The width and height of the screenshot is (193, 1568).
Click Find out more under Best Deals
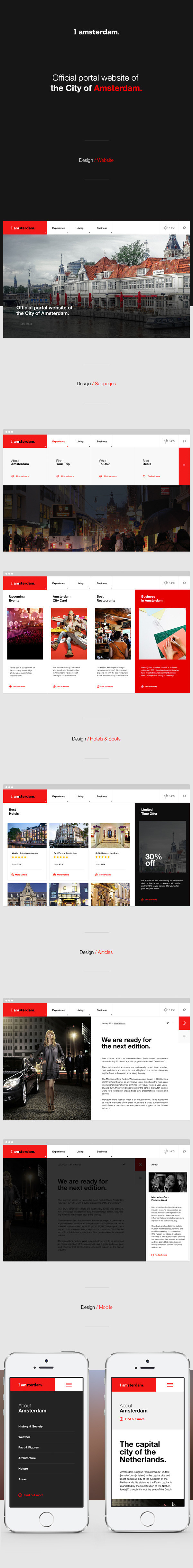pyautogui.click(x=152, y=476)
